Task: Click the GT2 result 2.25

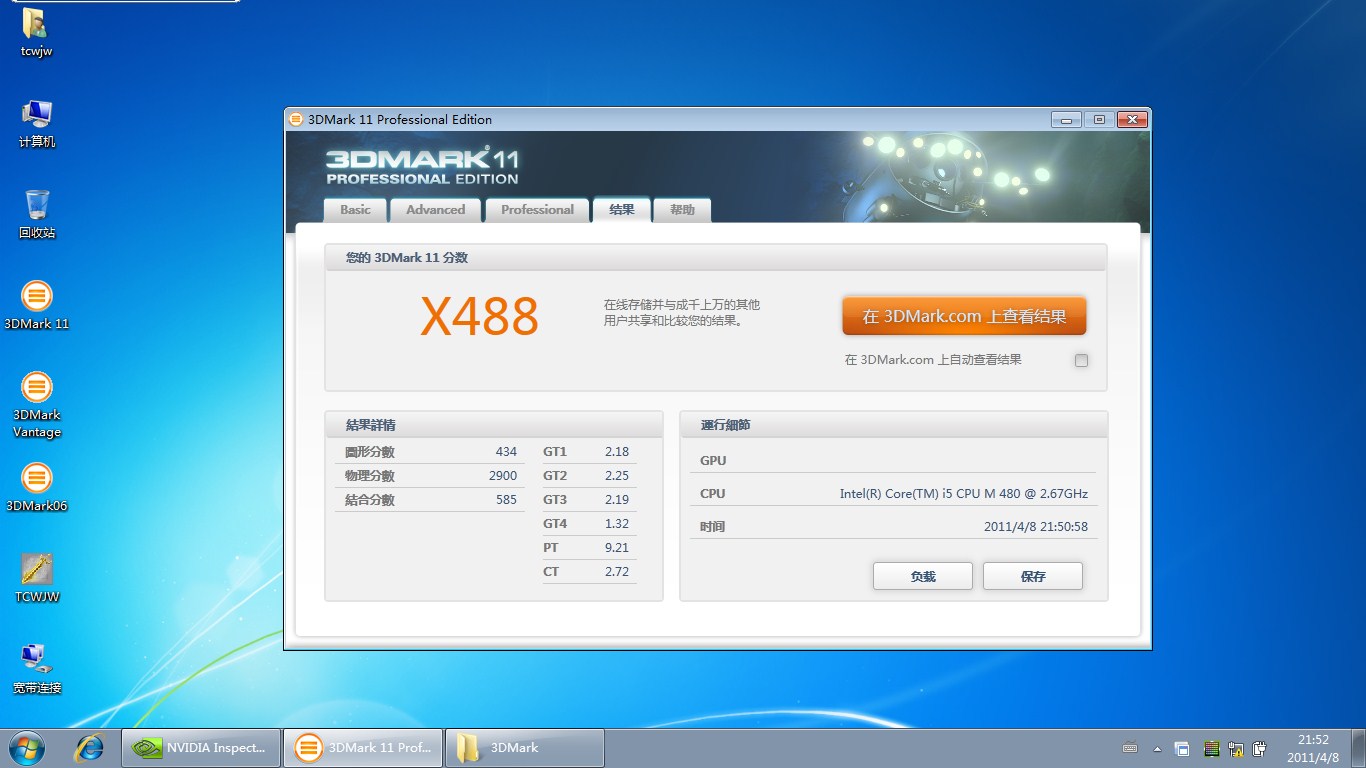Action: point(617,476)
